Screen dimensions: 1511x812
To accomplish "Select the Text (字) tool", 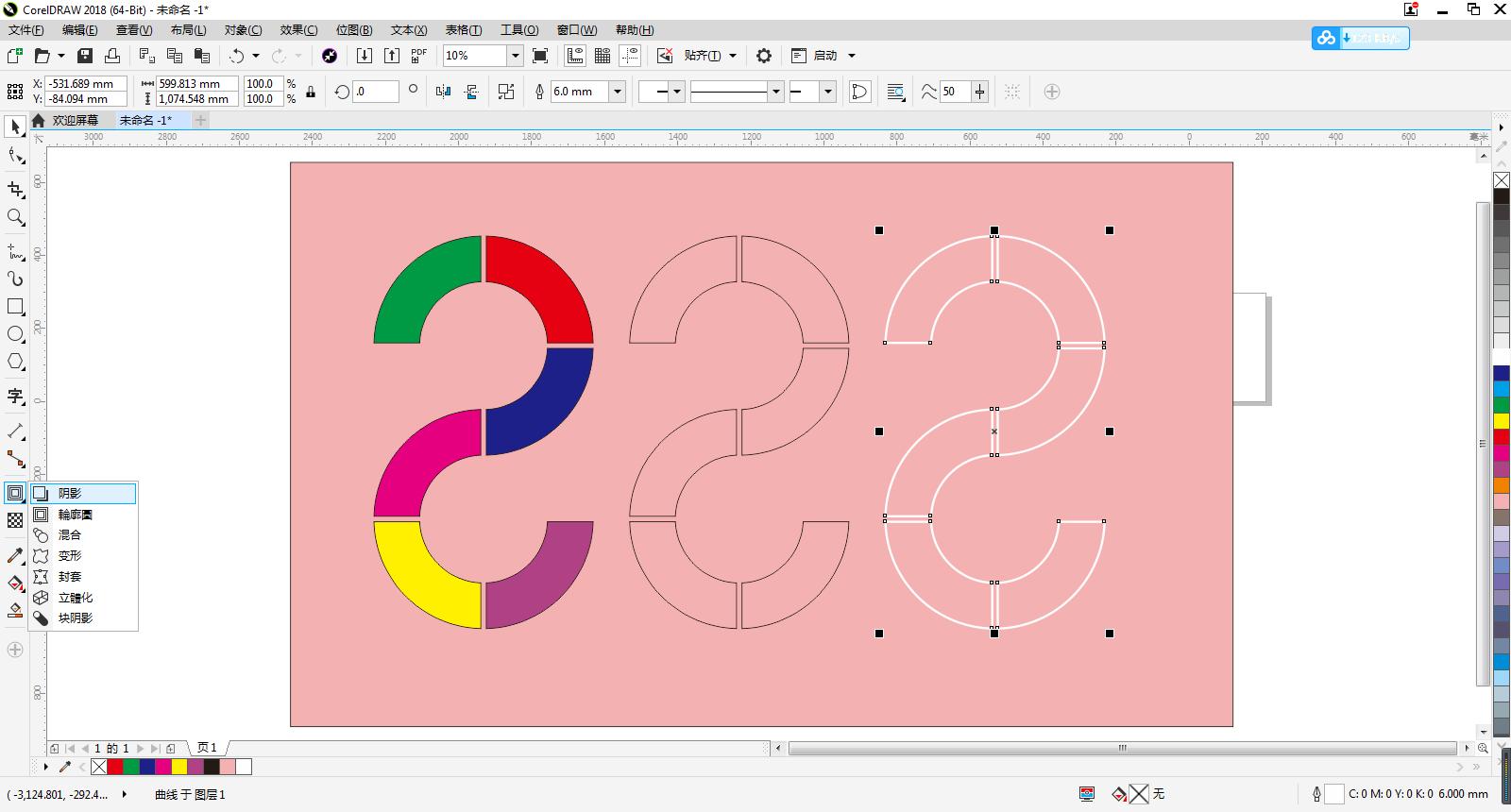I will [x=15, y=396].
